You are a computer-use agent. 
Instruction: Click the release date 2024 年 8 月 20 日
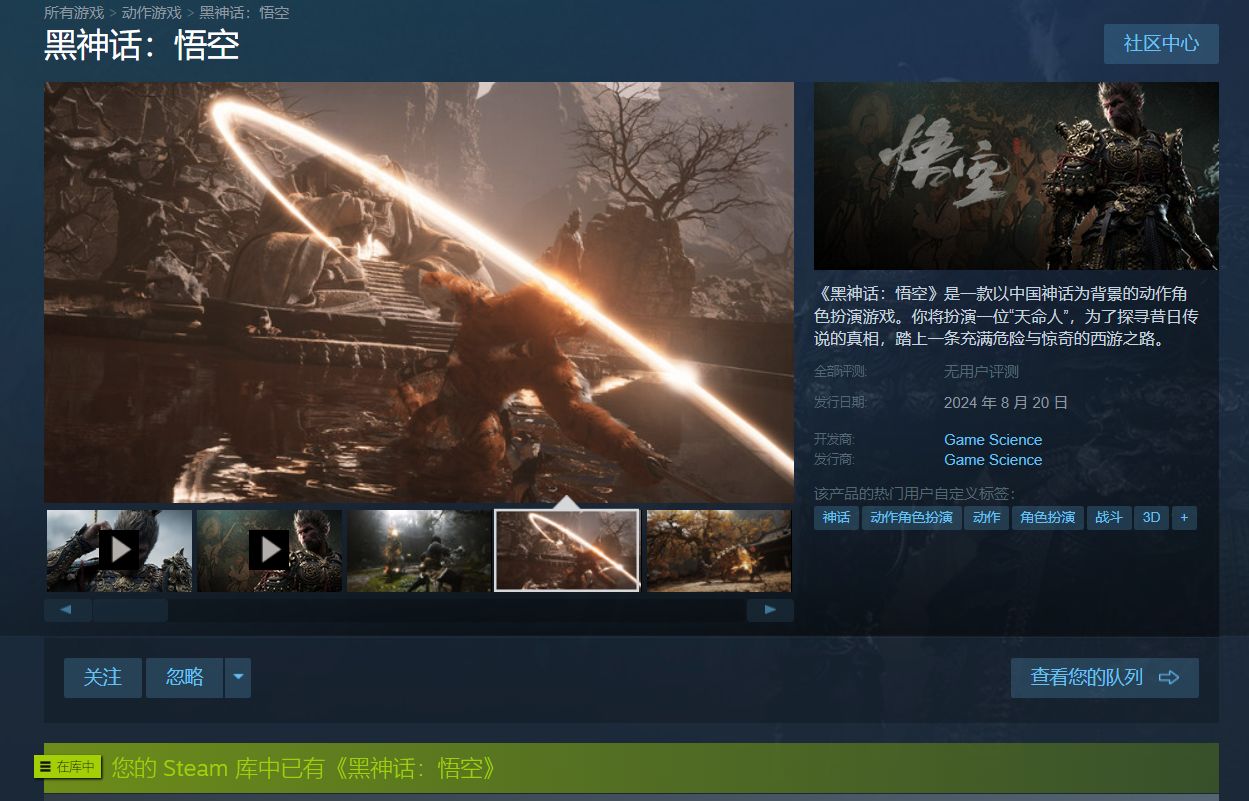click(1006, 403)
